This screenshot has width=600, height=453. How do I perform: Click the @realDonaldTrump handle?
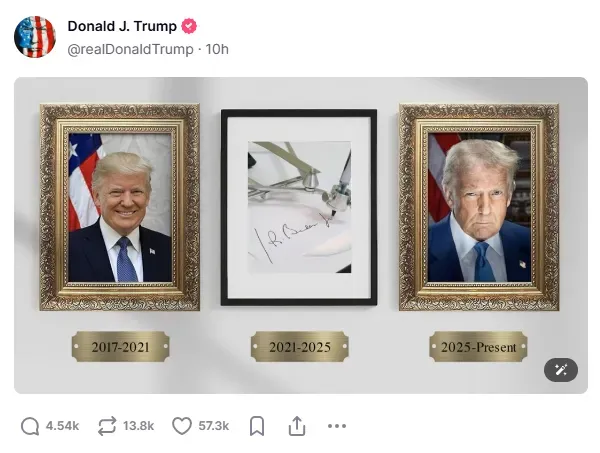point(130,49)
